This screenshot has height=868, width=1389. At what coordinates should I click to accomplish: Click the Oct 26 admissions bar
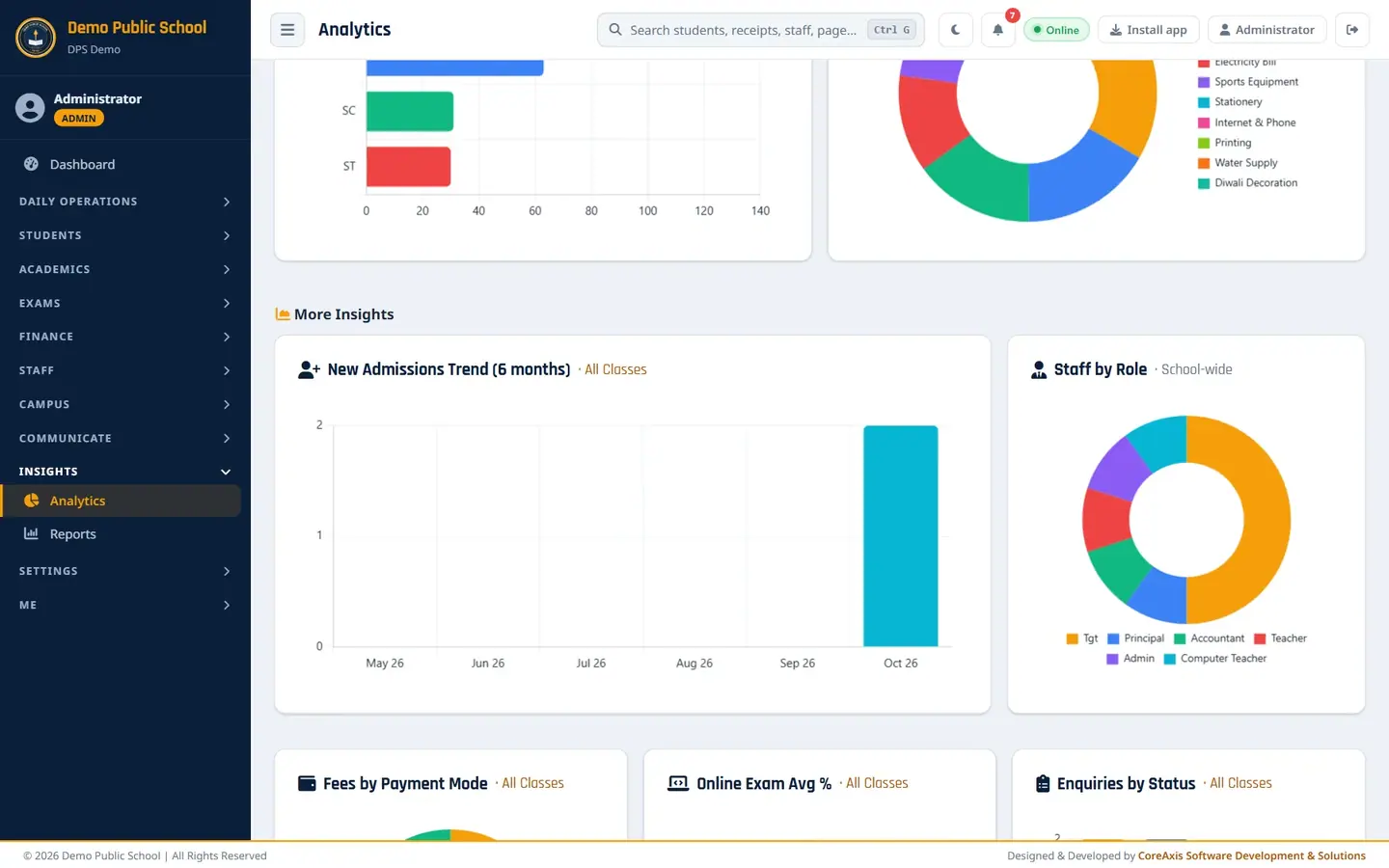coord(901,536)
